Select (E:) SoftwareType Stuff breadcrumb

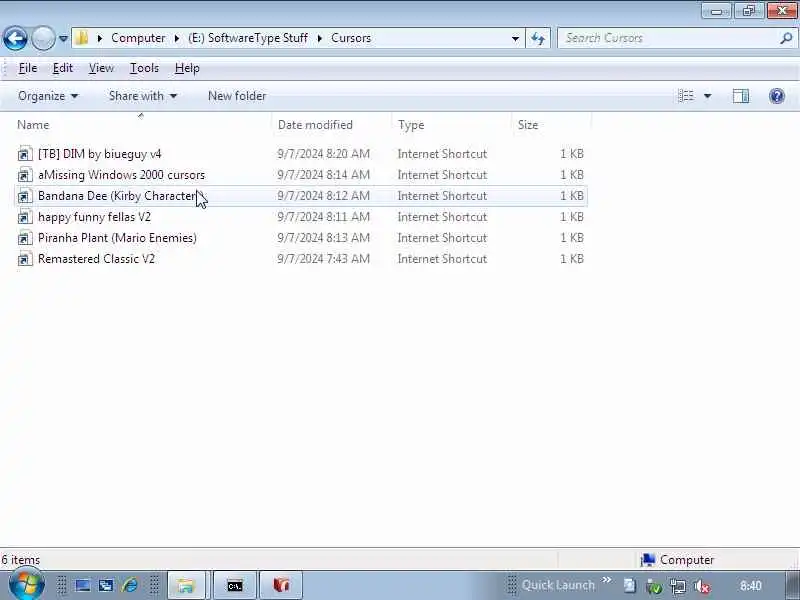point(247,38)
